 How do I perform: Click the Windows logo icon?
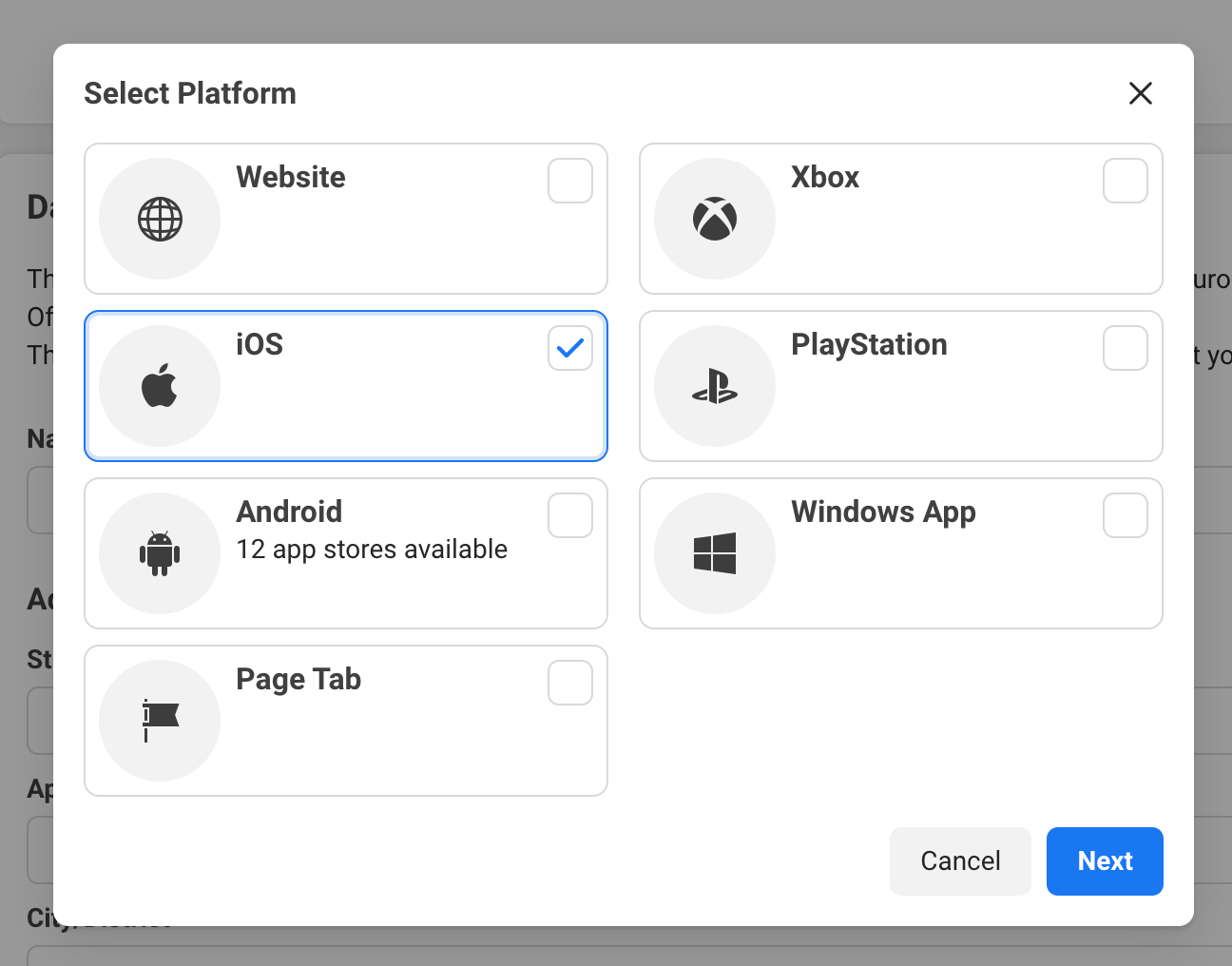click(715, 553)
